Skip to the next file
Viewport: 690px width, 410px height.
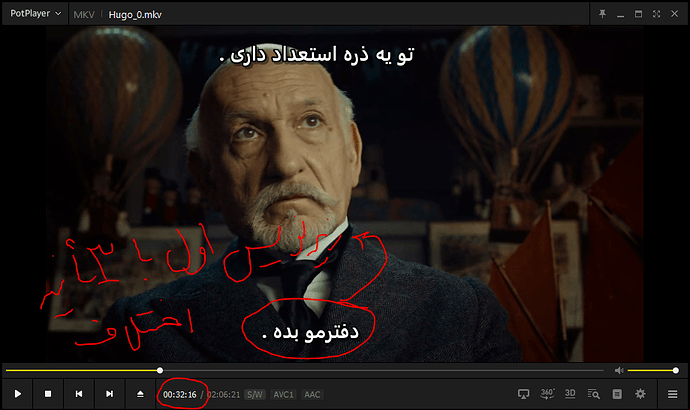point(110,394)
